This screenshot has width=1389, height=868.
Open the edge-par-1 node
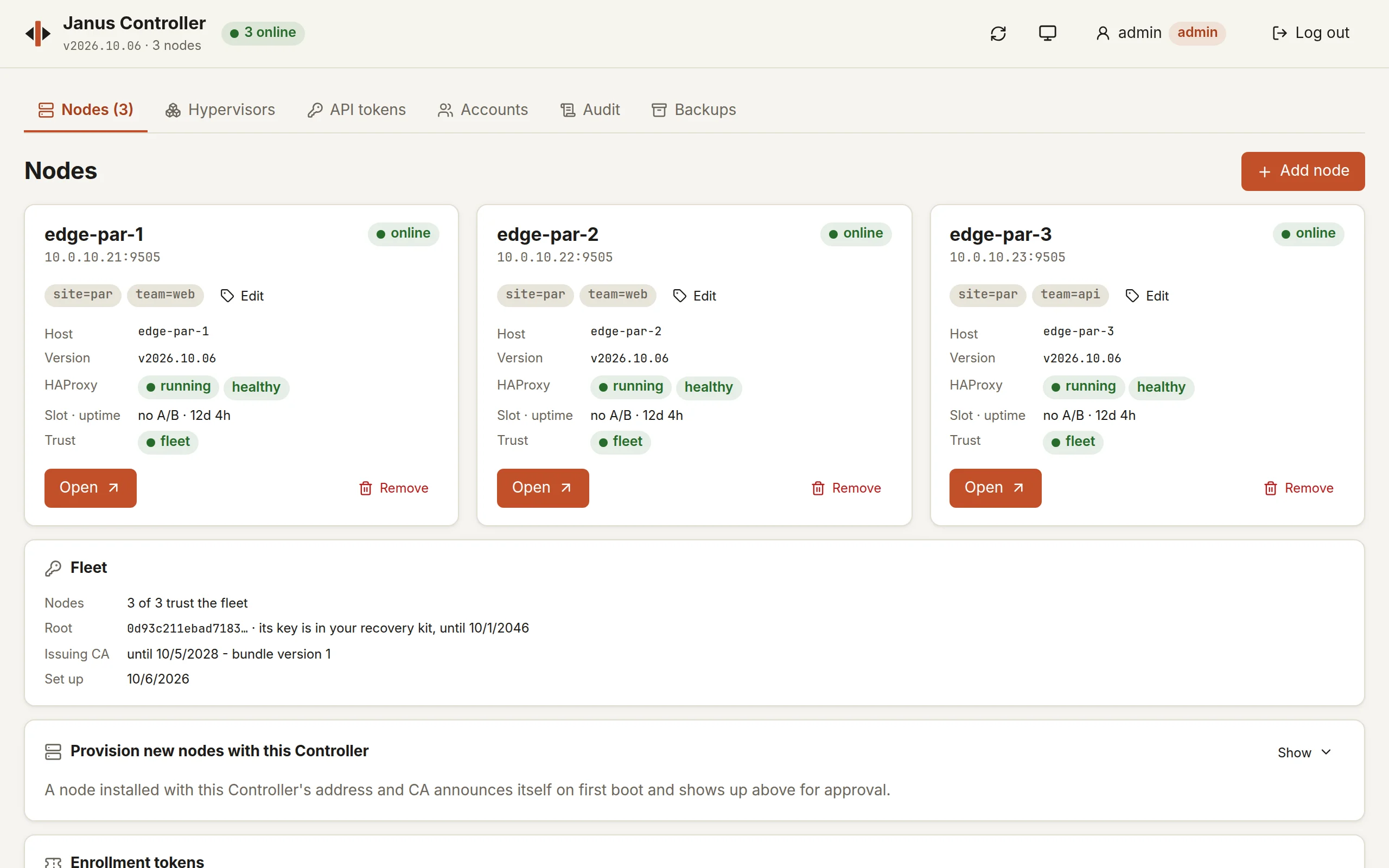(90, 488)
